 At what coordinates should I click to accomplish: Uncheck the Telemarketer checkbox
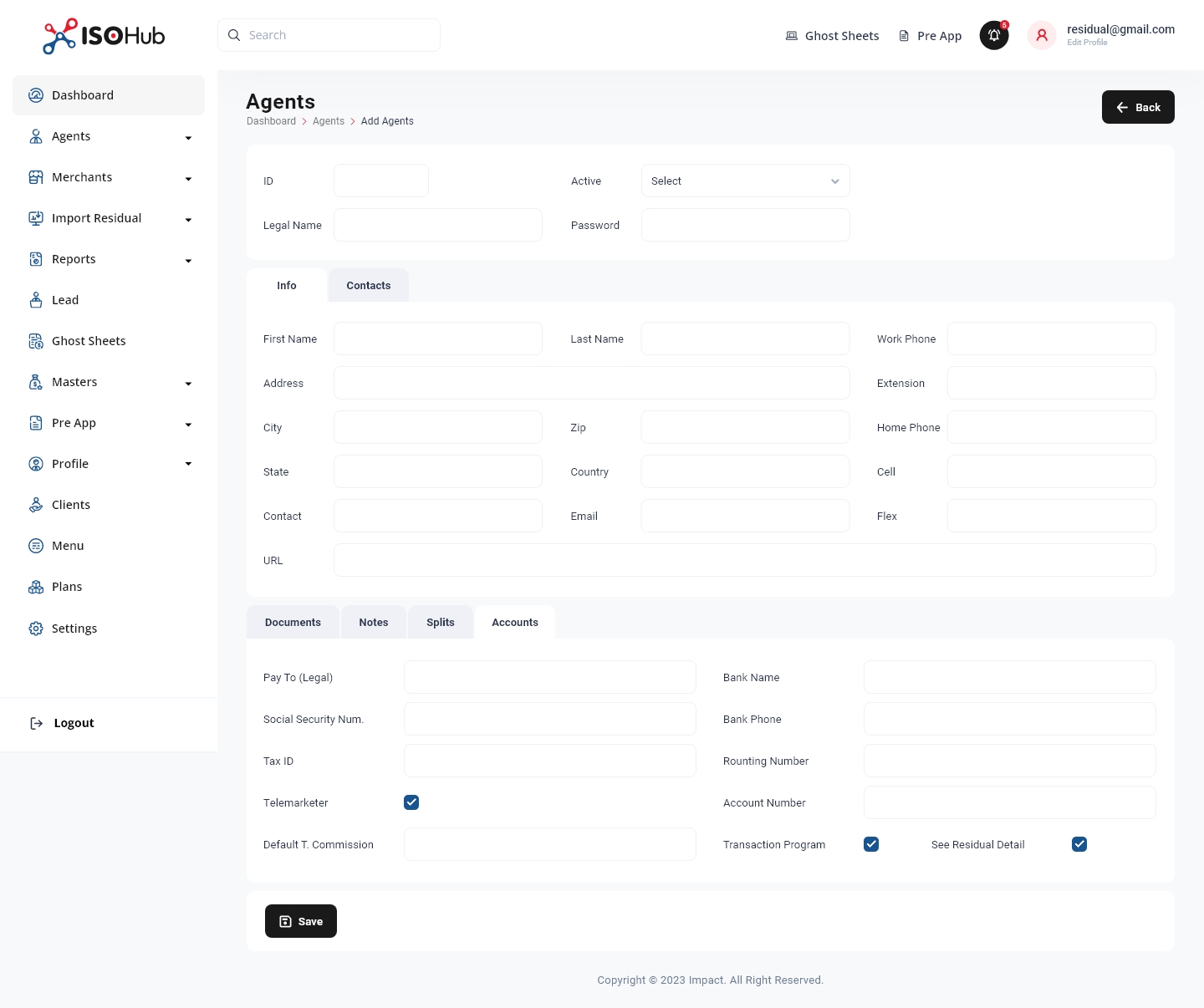pos(411,802)
